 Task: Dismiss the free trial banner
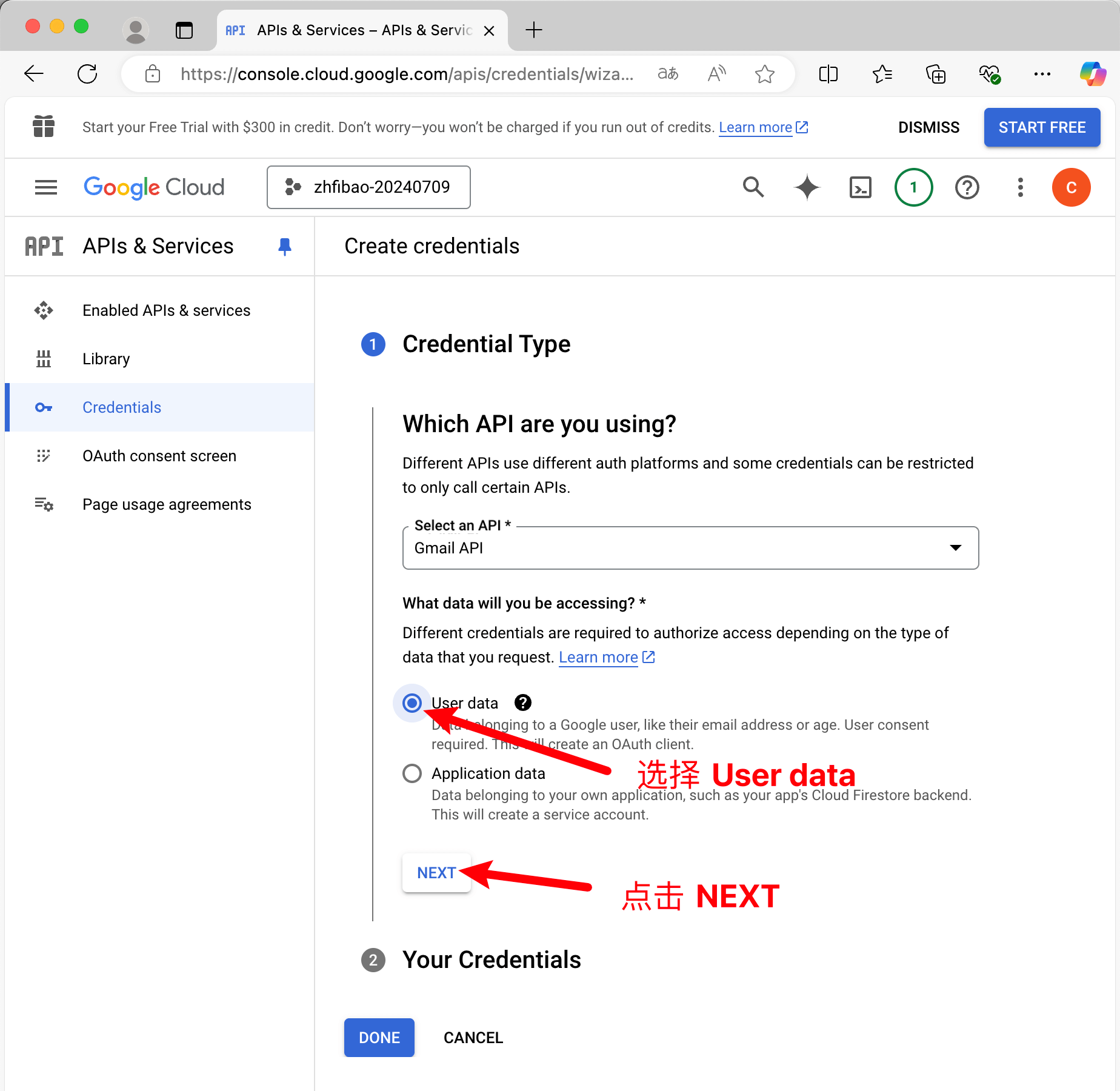[x=928, y=127]
